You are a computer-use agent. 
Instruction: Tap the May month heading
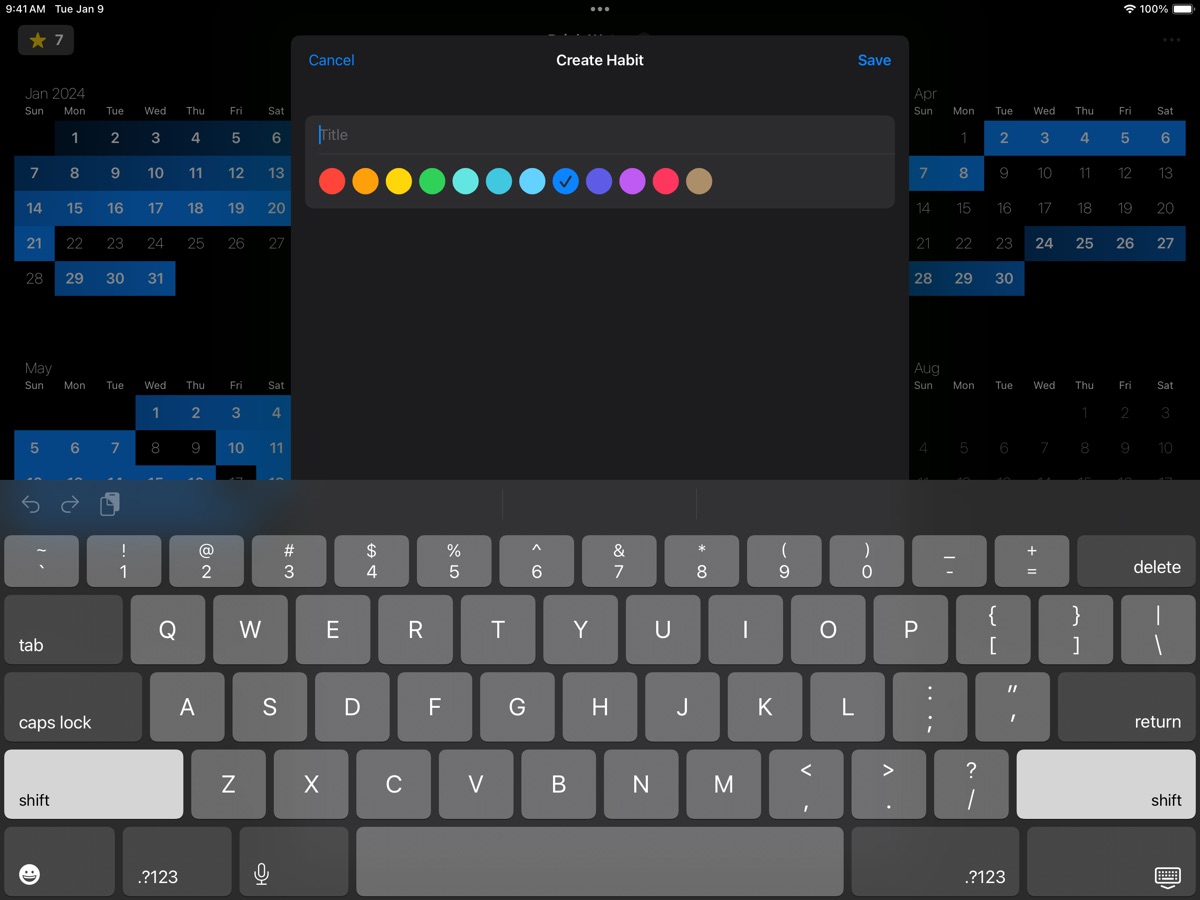(38, 368)
